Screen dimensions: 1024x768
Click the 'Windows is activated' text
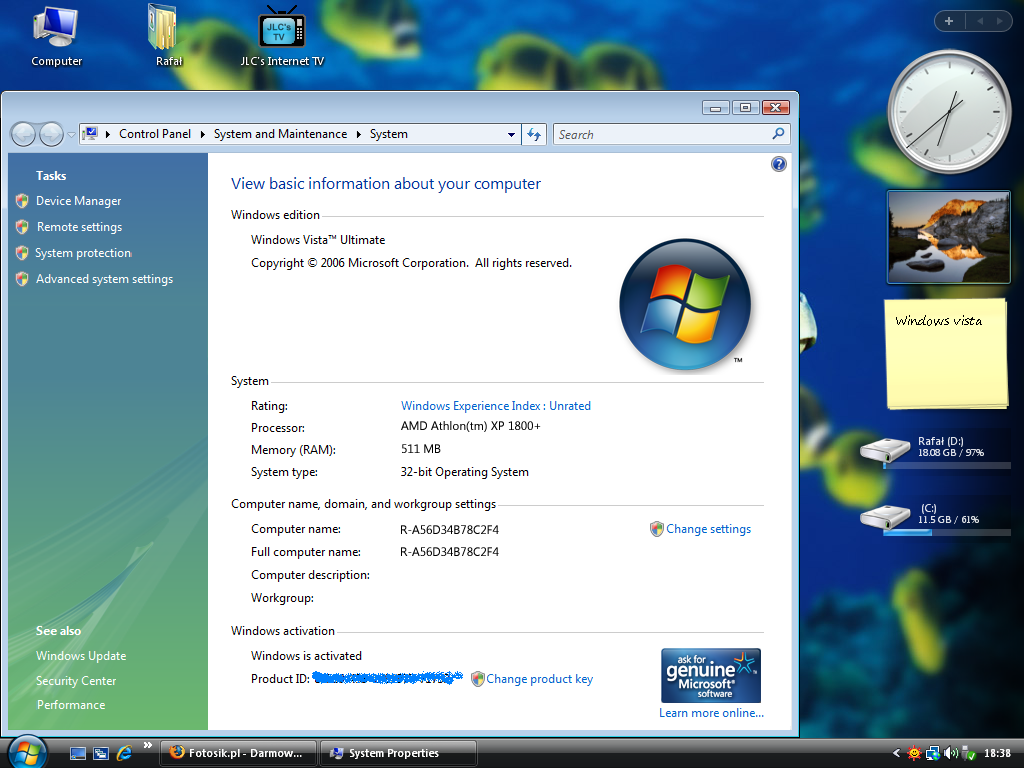[306, 656]
